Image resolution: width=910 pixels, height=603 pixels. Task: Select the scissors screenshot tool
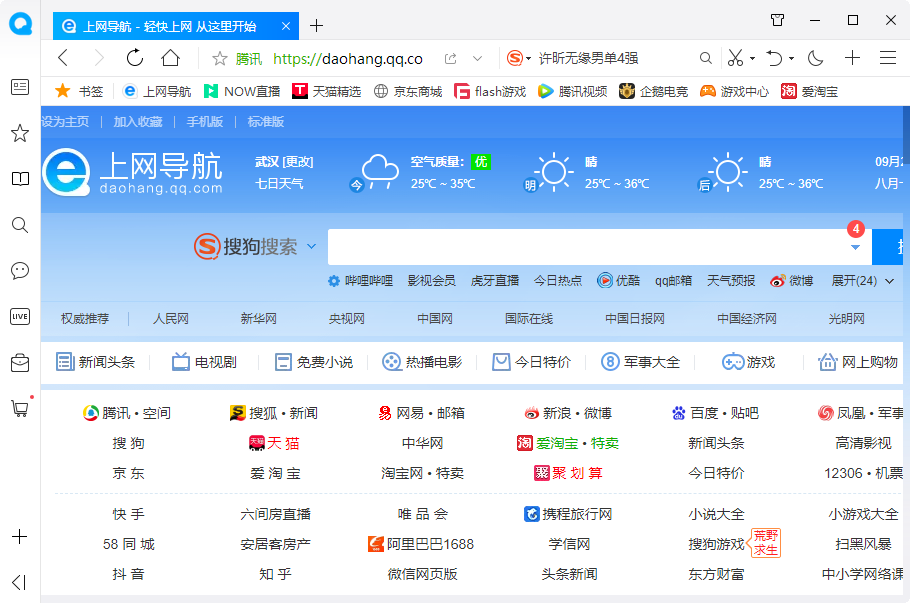[x=736, y=57]
